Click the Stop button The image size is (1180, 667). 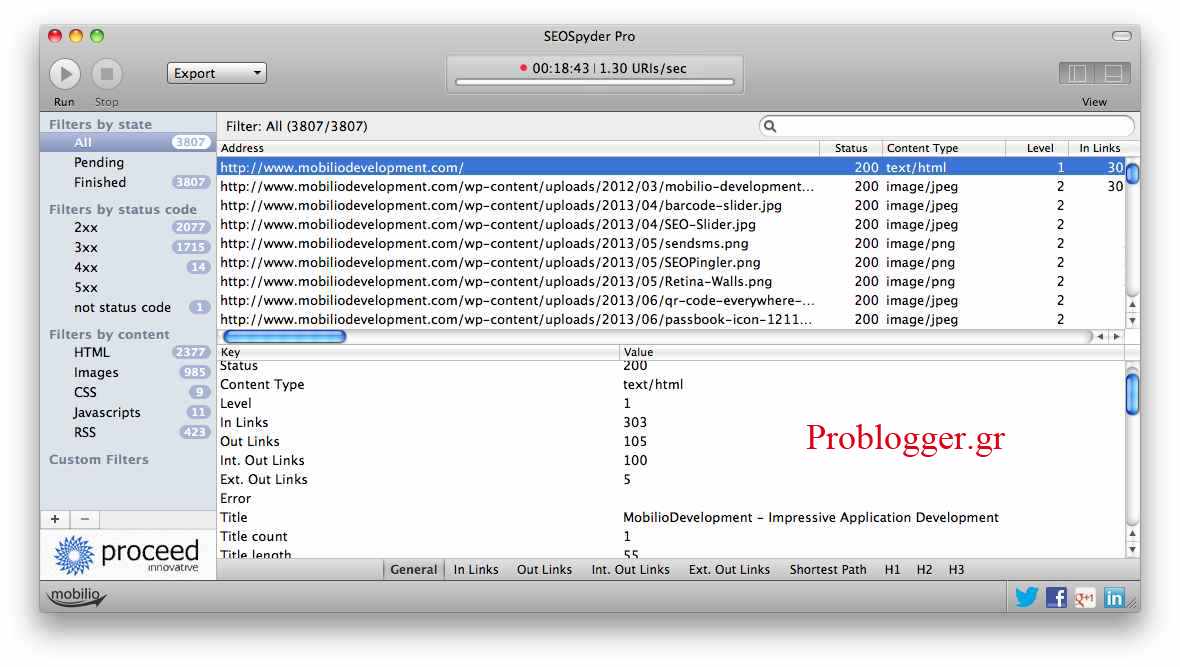point(107,74)
